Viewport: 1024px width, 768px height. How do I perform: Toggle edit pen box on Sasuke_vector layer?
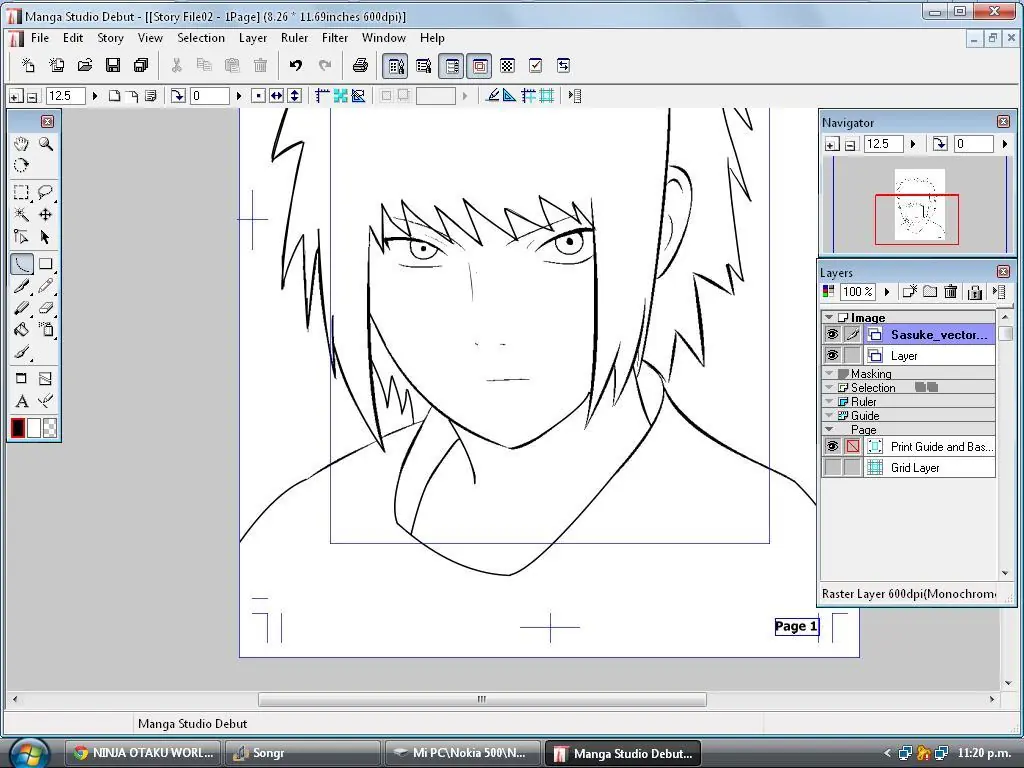[852, 335]
